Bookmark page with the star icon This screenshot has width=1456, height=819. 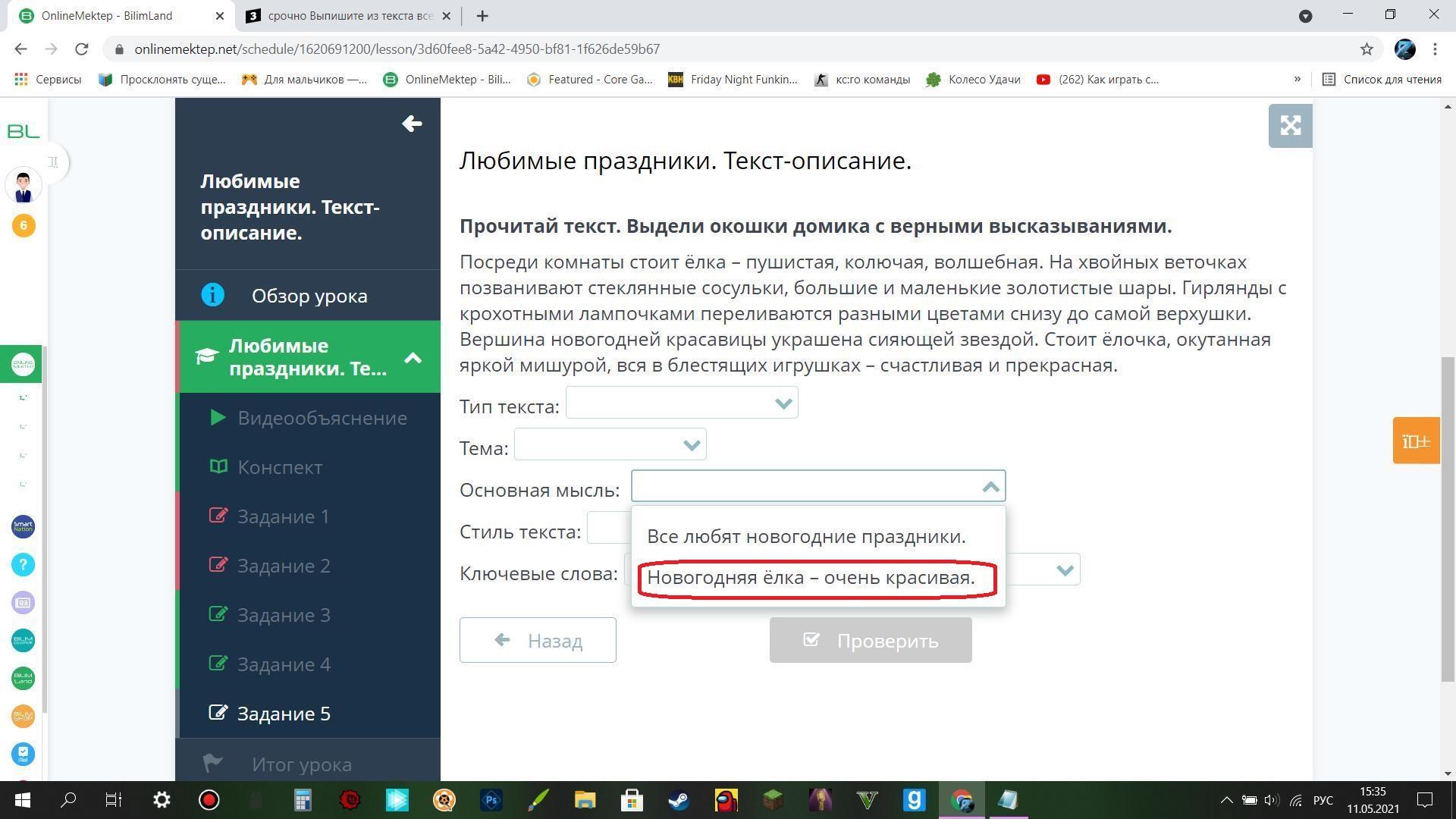pos(1367,49)
